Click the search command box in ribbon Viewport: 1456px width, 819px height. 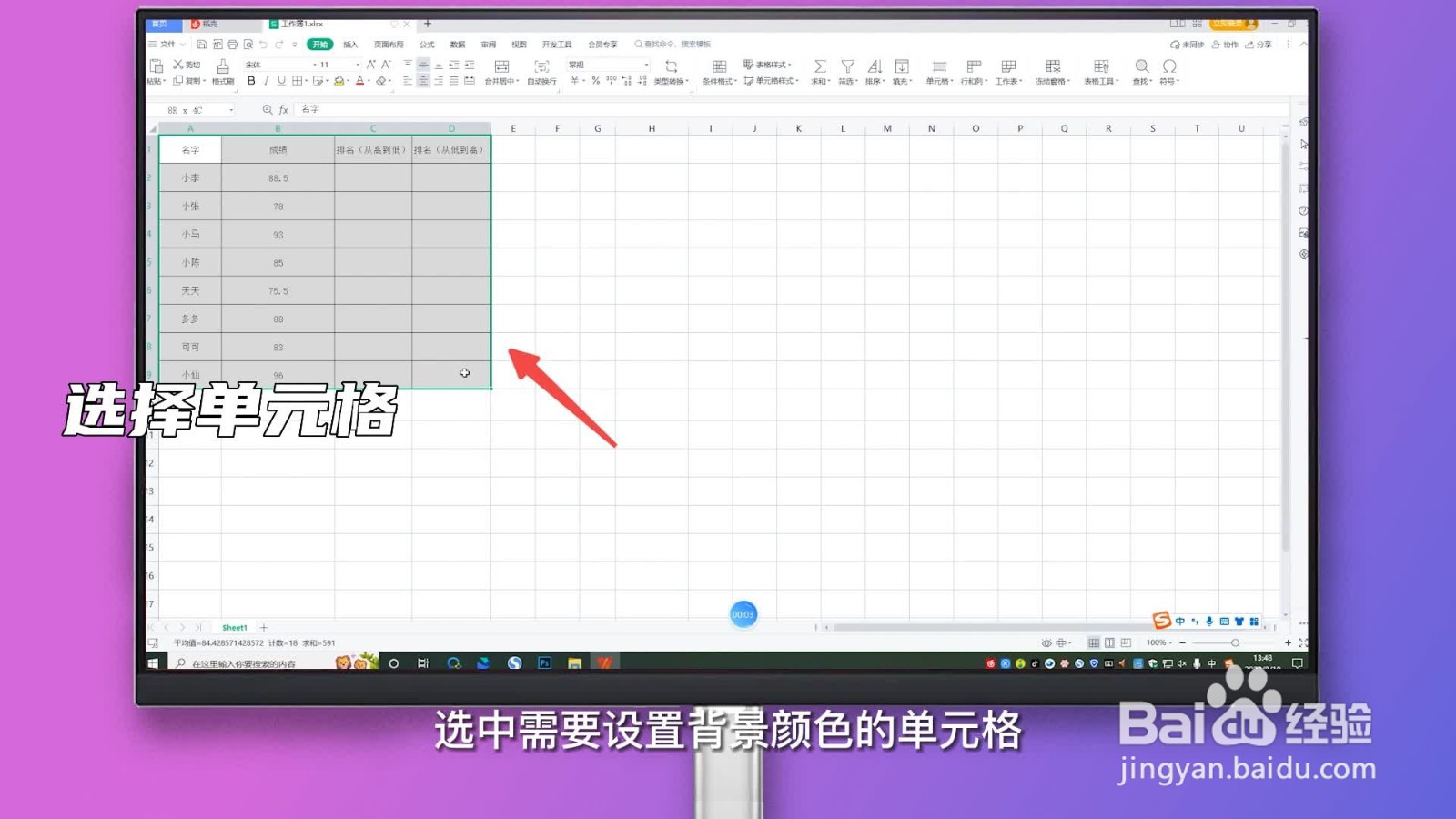(673, 44)
